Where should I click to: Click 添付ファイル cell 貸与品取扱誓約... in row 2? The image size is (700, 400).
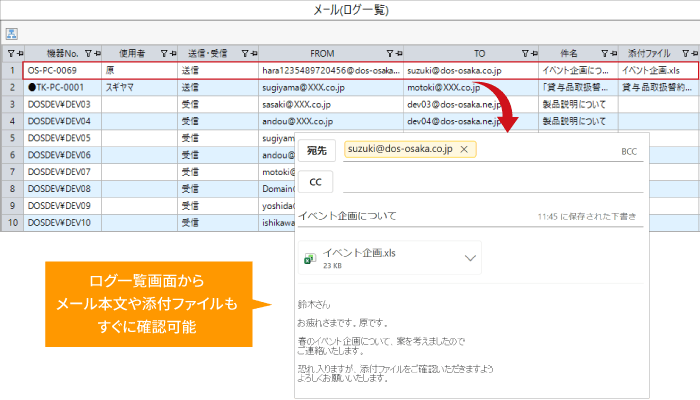pyautogui.click(x=659, y=88)
